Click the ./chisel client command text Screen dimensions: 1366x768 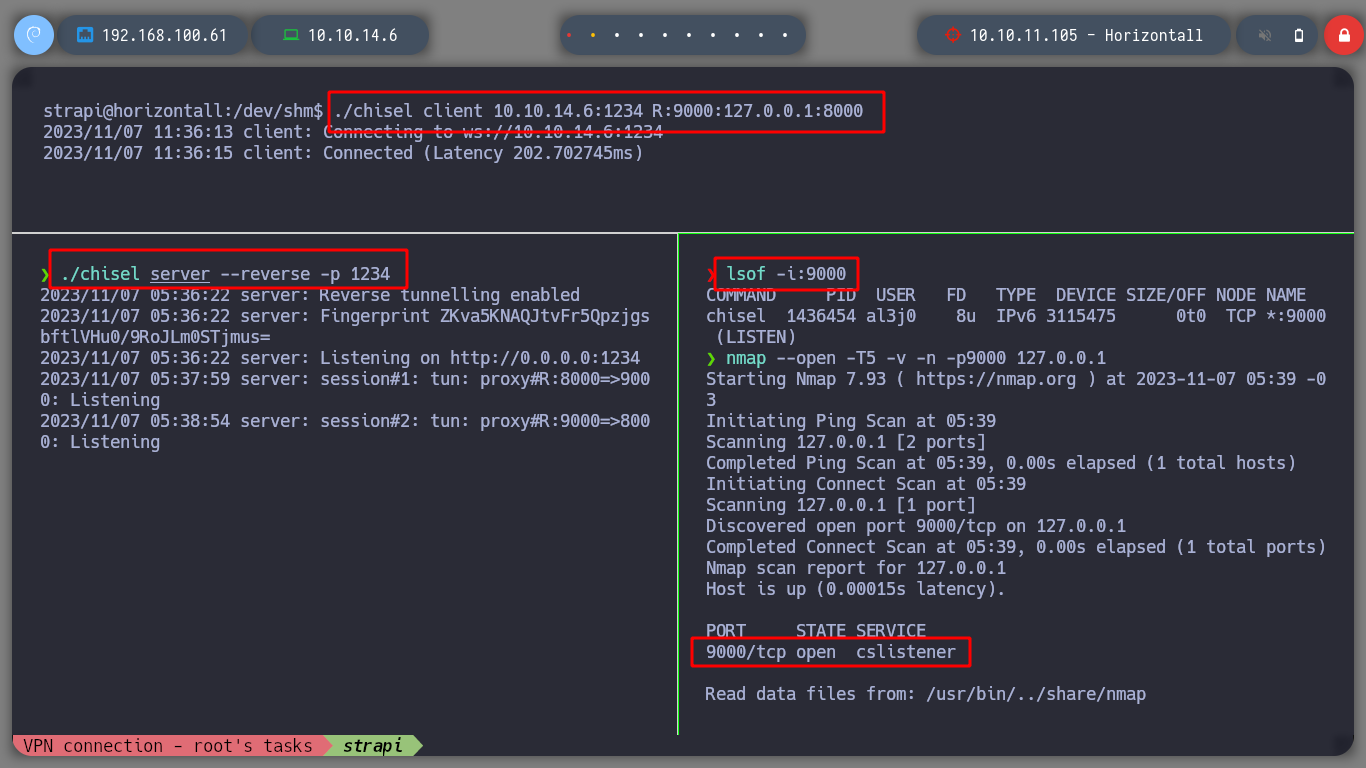[x=598, y=111]
